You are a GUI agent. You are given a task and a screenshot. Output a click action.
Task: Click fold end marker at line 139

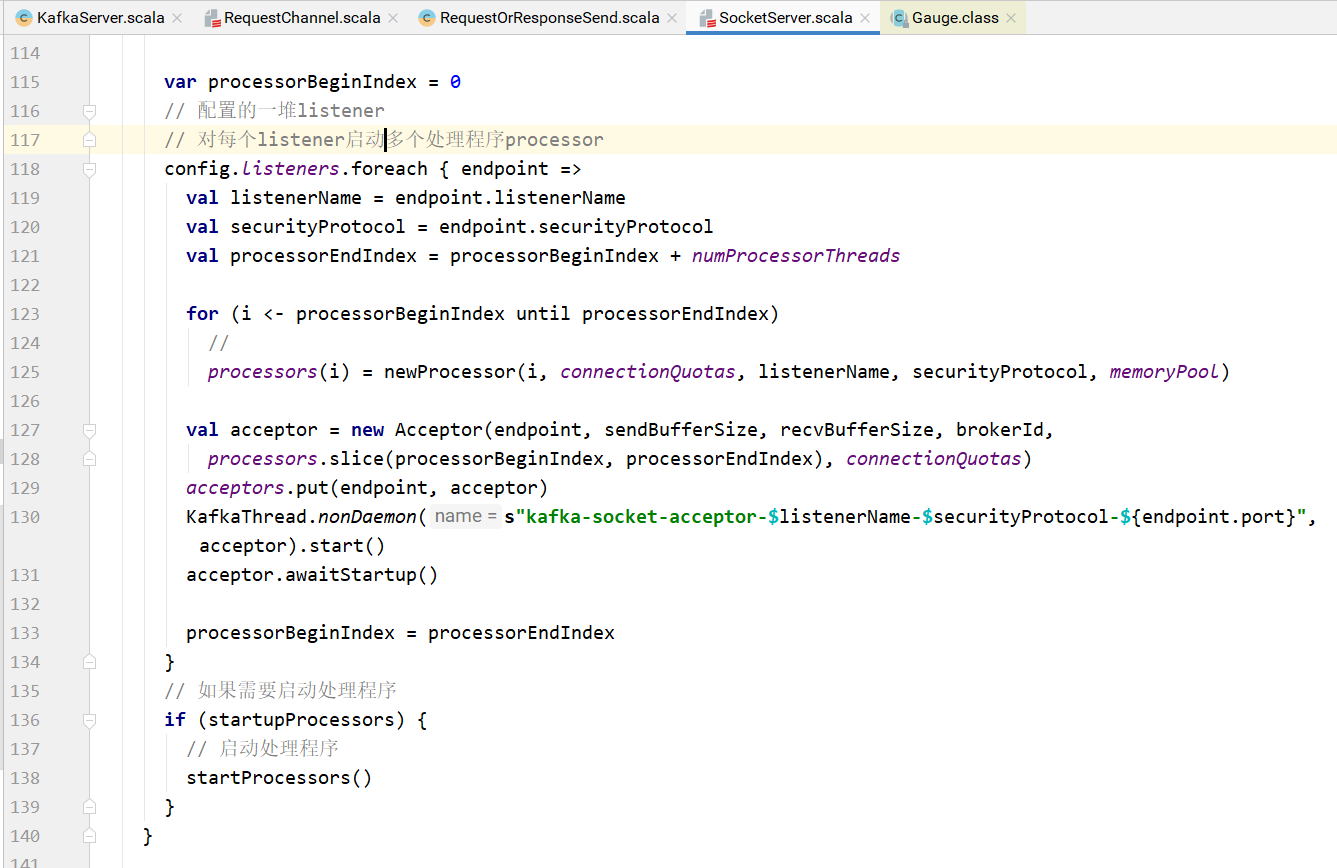click(x=89, y=807)
